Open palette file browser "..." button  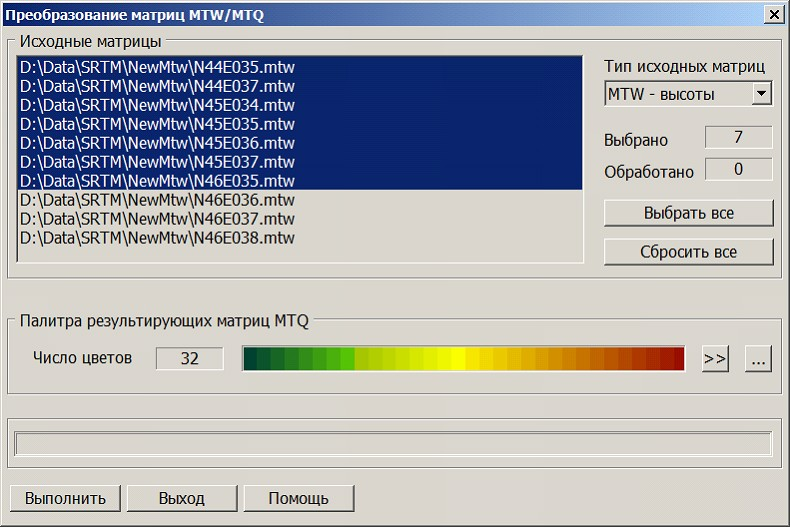(x=758, y=359)
